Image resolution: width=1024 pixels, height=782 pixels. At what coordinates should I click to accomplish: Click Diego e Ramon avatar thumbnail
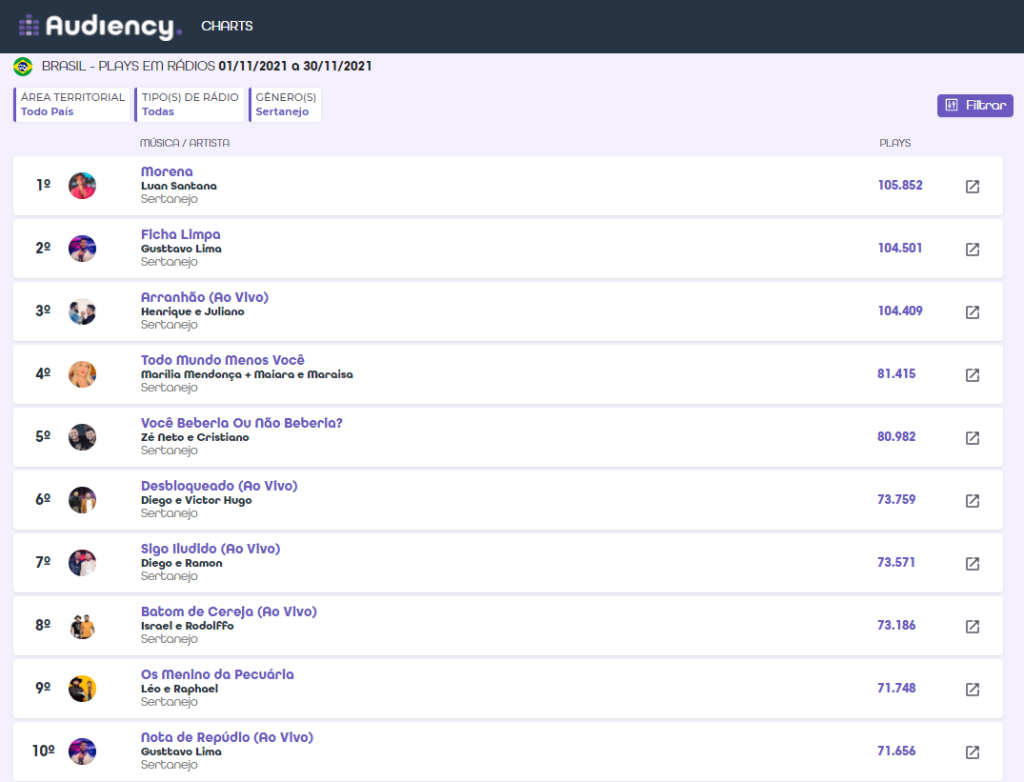click(82, 562)
